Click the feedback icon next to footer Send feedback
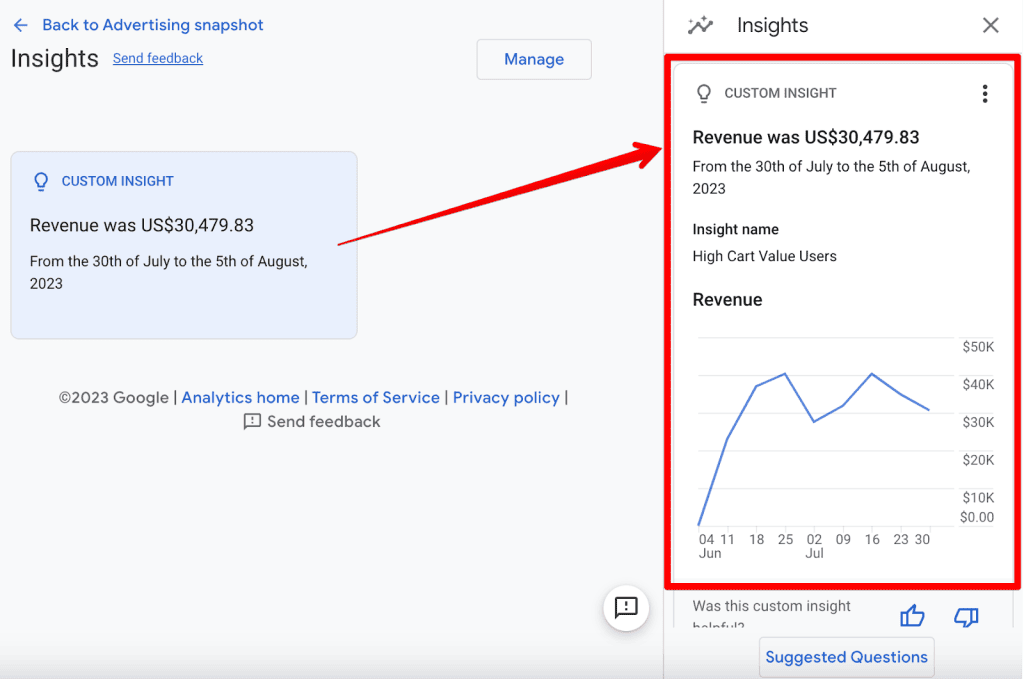1024x679 pixels. tap(252, 422)
